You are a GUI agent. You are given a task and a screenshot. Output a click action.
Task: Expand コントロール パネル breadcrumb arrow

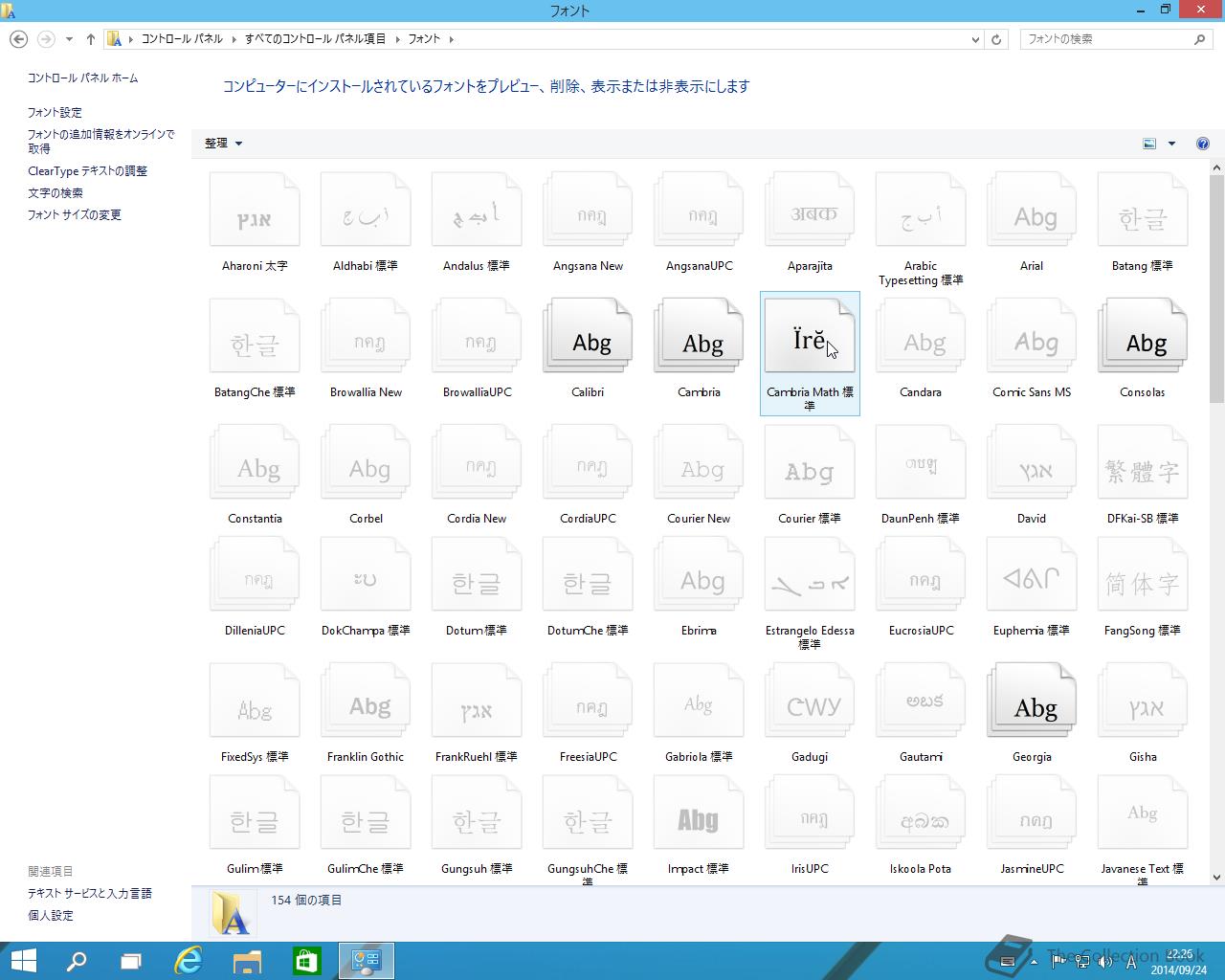(x=233, y=39)
